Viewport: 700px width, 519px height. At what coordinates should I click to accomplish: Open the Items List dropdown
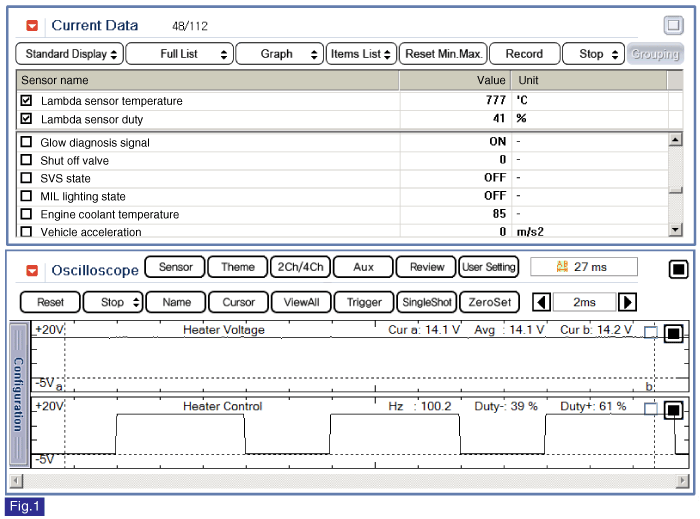361,54
